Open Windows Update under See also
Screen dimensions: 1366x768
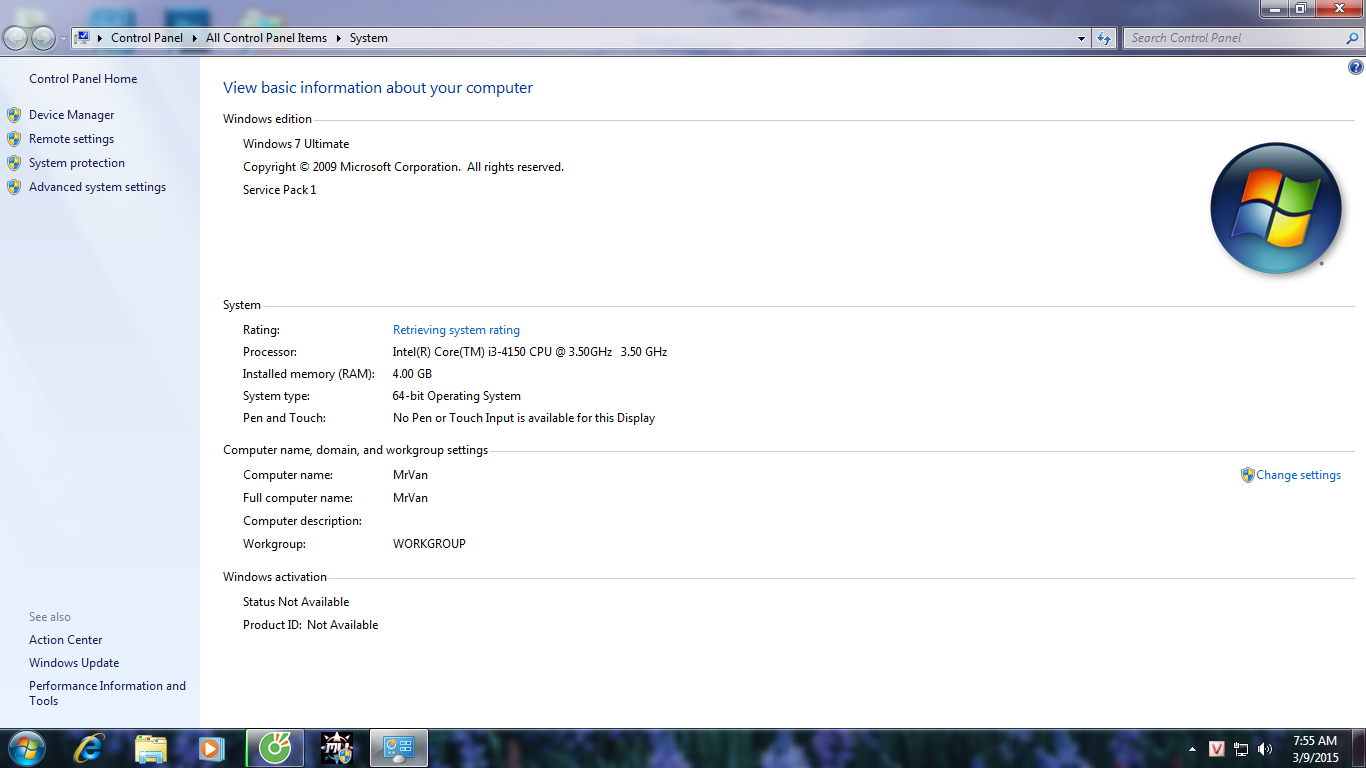click(74, 663)
